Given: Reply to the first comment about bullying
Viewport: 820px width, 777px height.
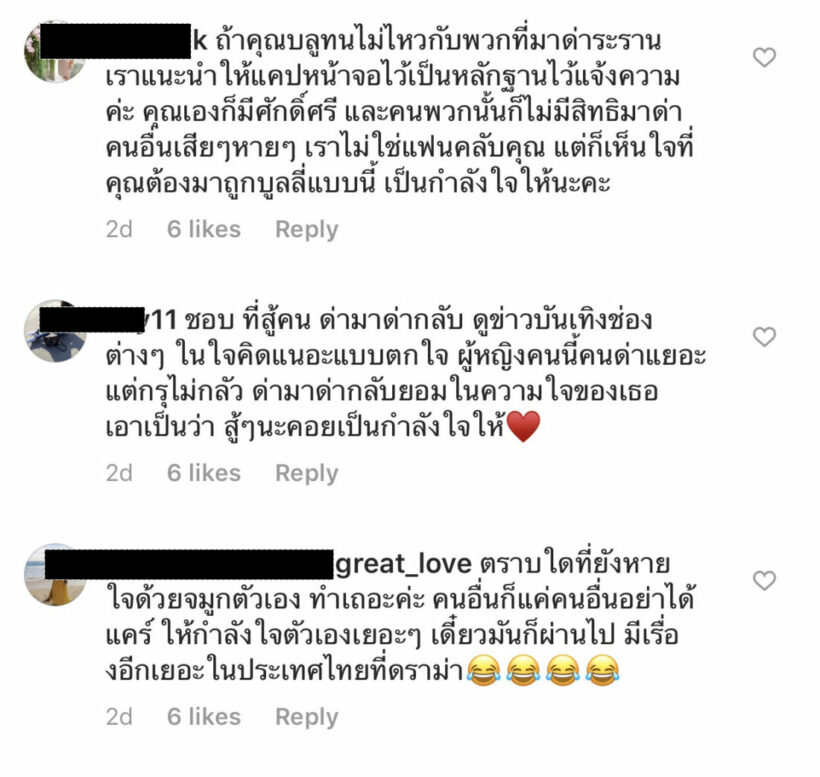Looking at the screenshot, I should click(x=306, y=230).
